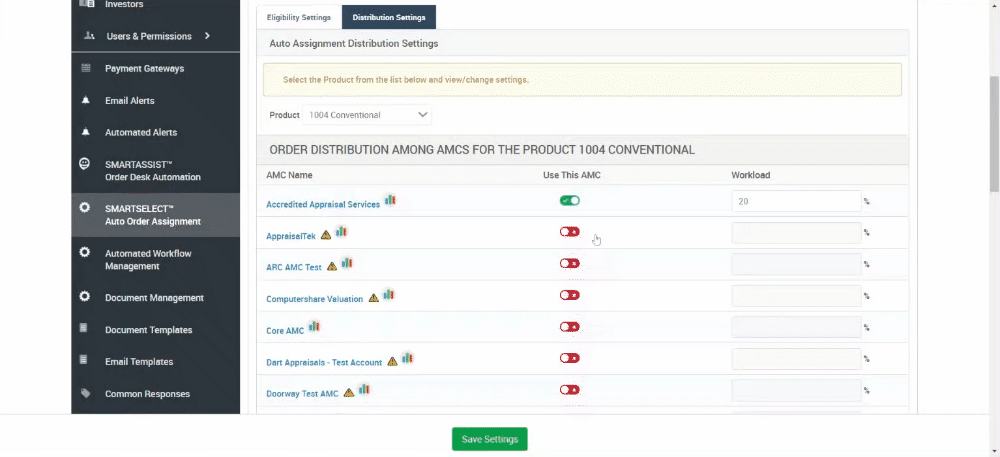Click the Email Alerts bell icon

coord(85,100)
